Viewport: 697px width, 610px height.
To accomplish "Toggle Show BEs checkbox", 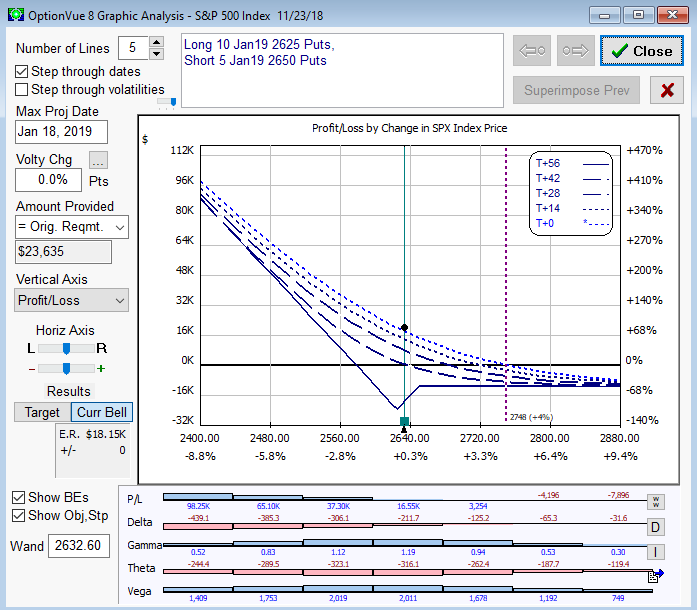I will point(19,497).
